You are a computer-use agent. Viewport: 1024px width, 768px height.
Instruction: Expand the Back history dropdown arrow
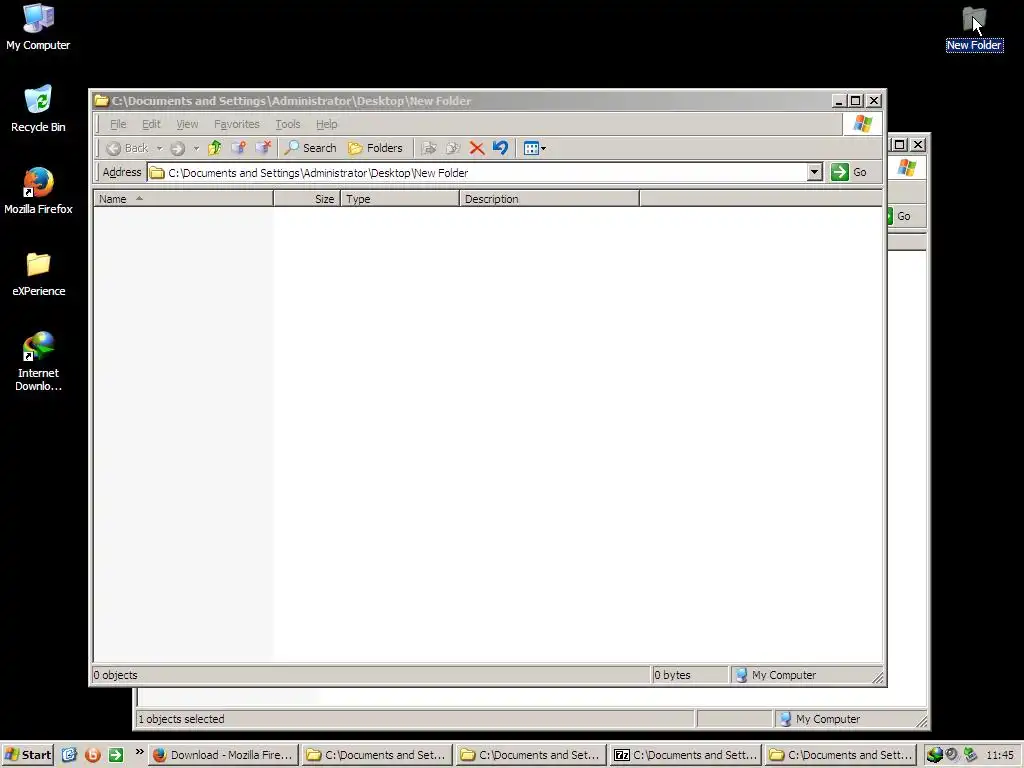pos(159,148)
